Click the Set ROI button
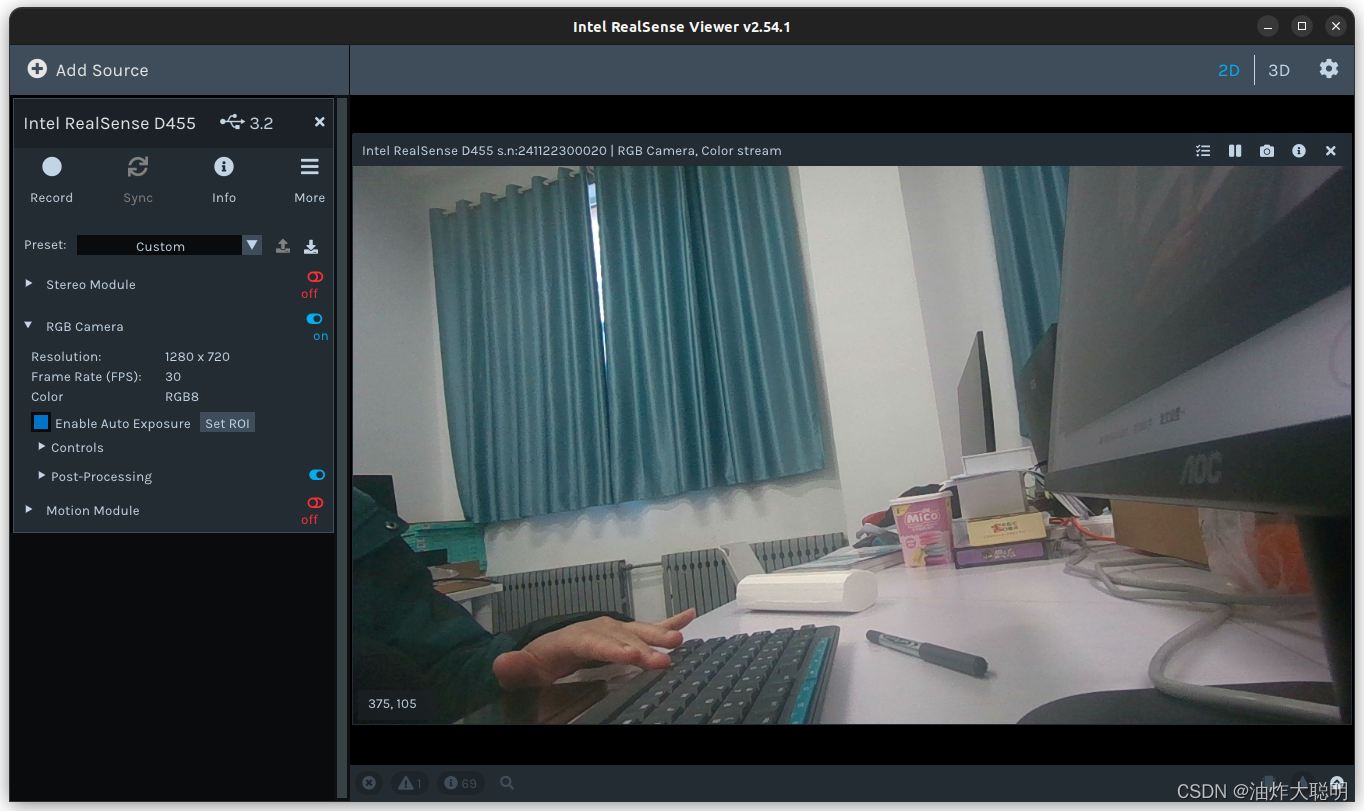Image resolution: width=1364 pixels, height=811 pixels. point(227,422)
